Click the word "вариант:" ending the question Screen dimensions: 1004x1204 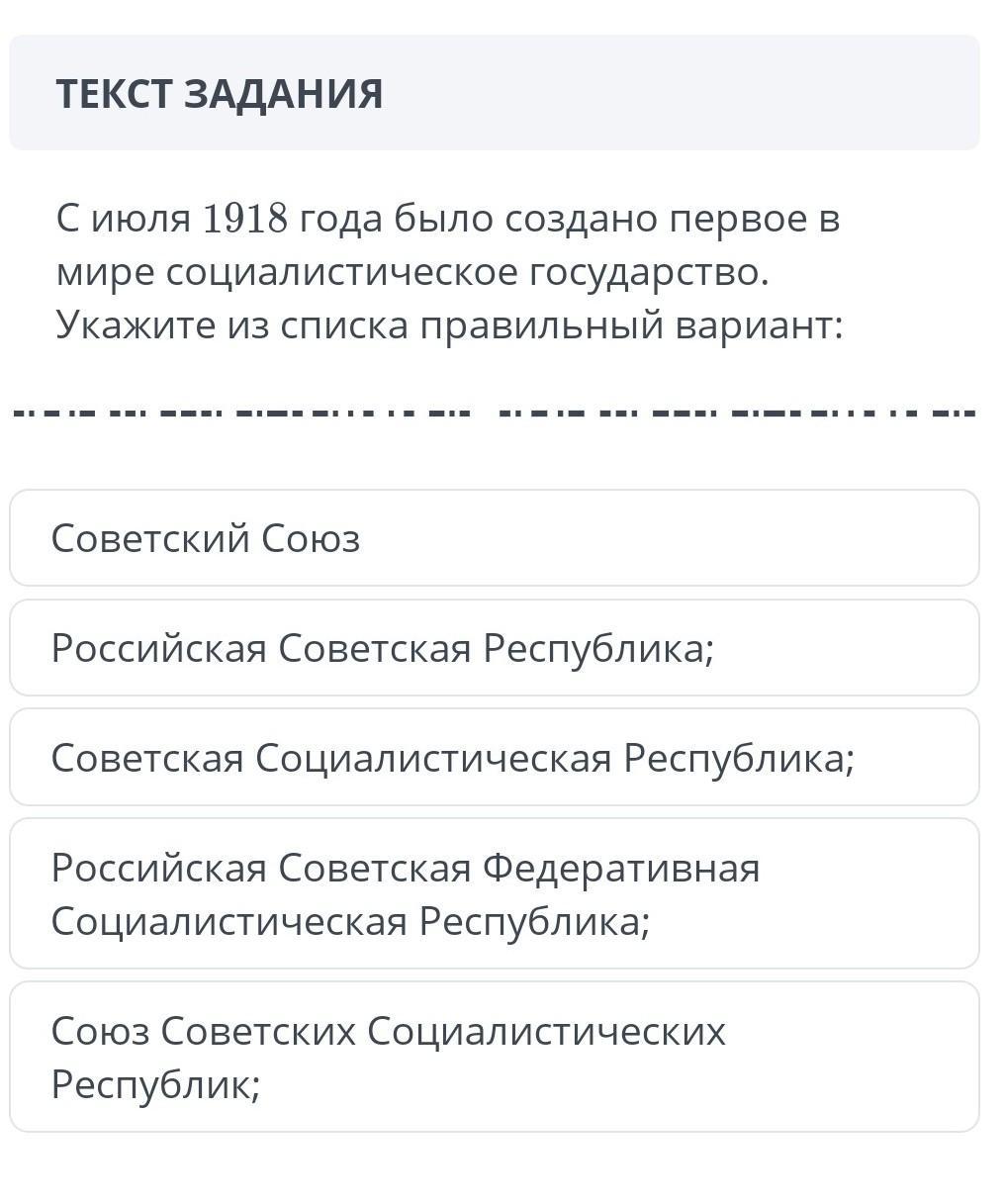pos(759,324)
